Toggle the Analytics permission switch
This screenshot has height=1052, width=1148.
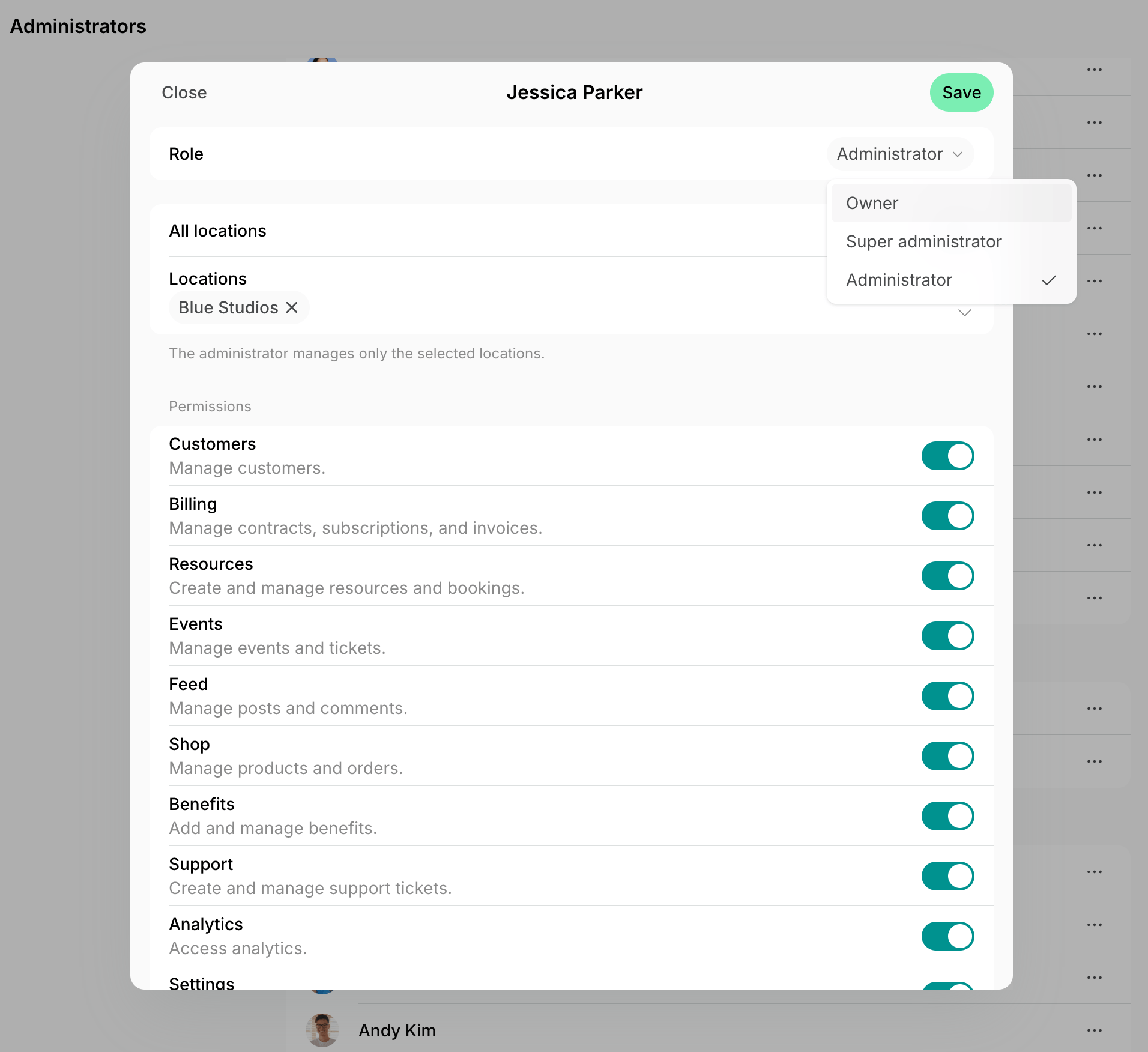pos(947,936)
